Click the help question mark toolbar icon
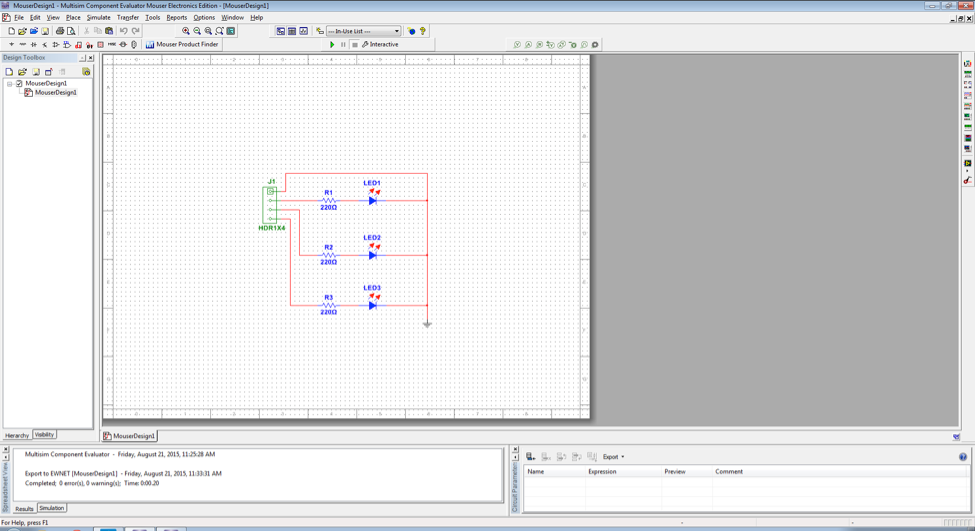975x532 pixels. click(423, 31)
